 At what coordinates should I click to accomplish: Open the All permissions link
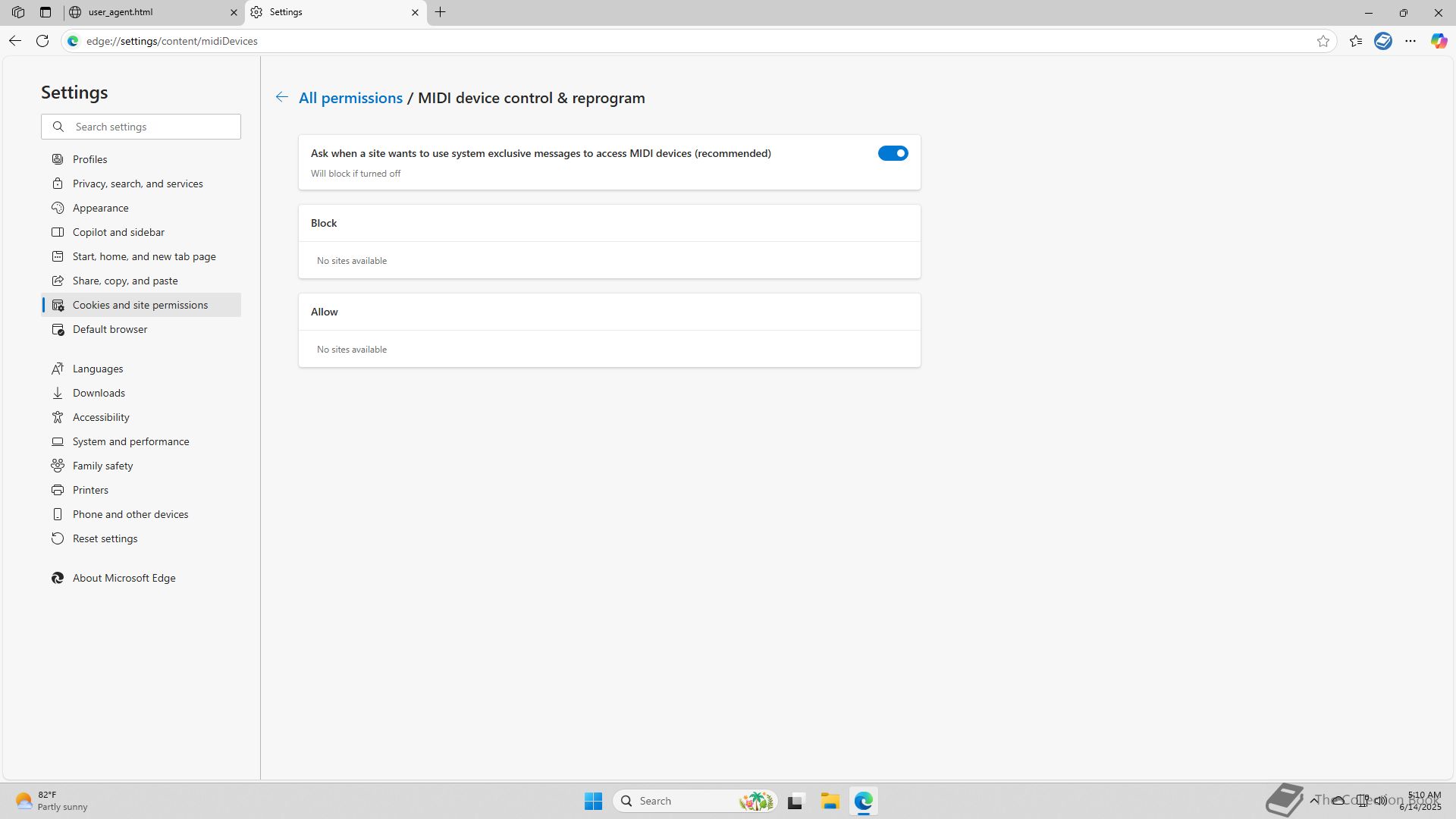coord(350,98)
